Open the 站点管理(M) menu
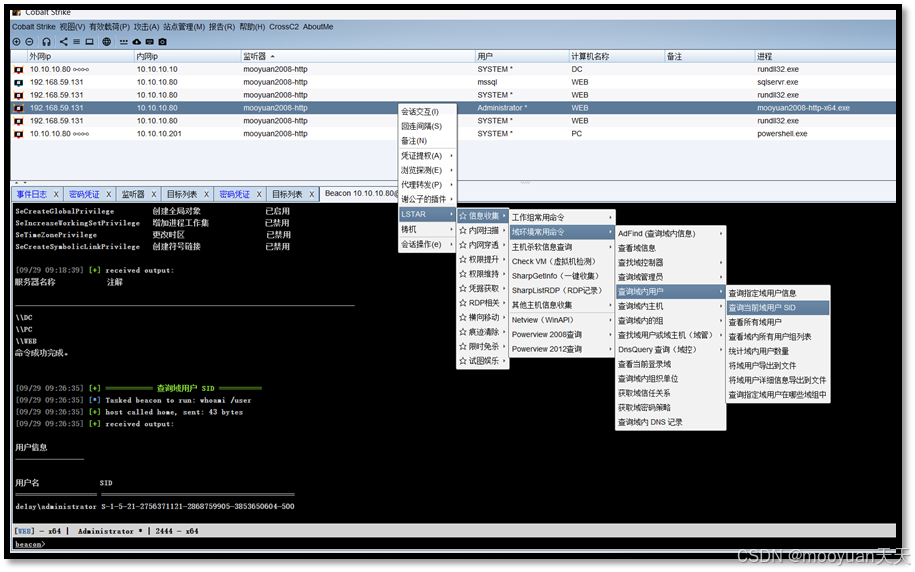915x572 pixels. point(184,27)
